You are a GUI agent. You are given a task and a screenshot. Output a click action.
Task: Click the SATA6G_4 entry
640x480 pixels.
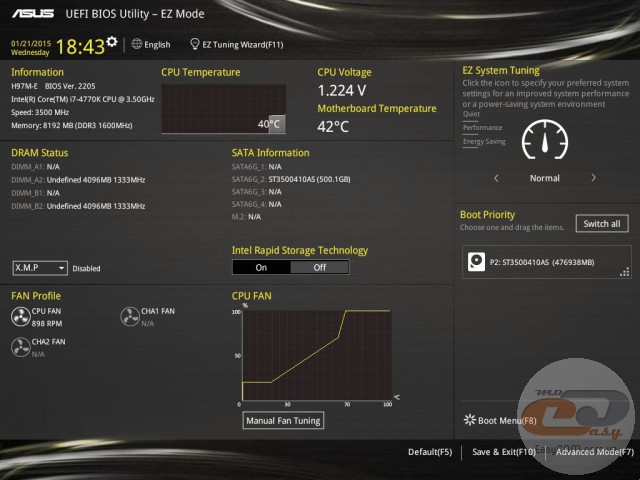click(x=257, y=204)
